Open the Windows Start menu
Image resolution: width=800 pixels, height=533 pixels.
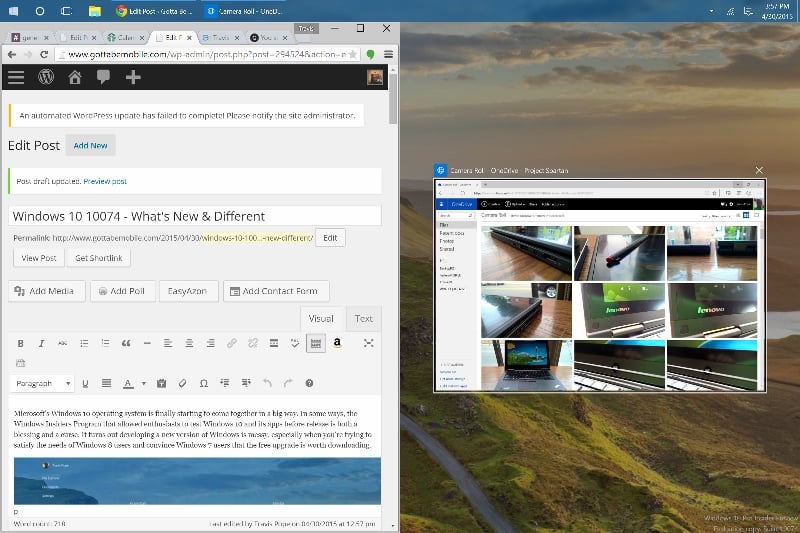click(14, 11)
